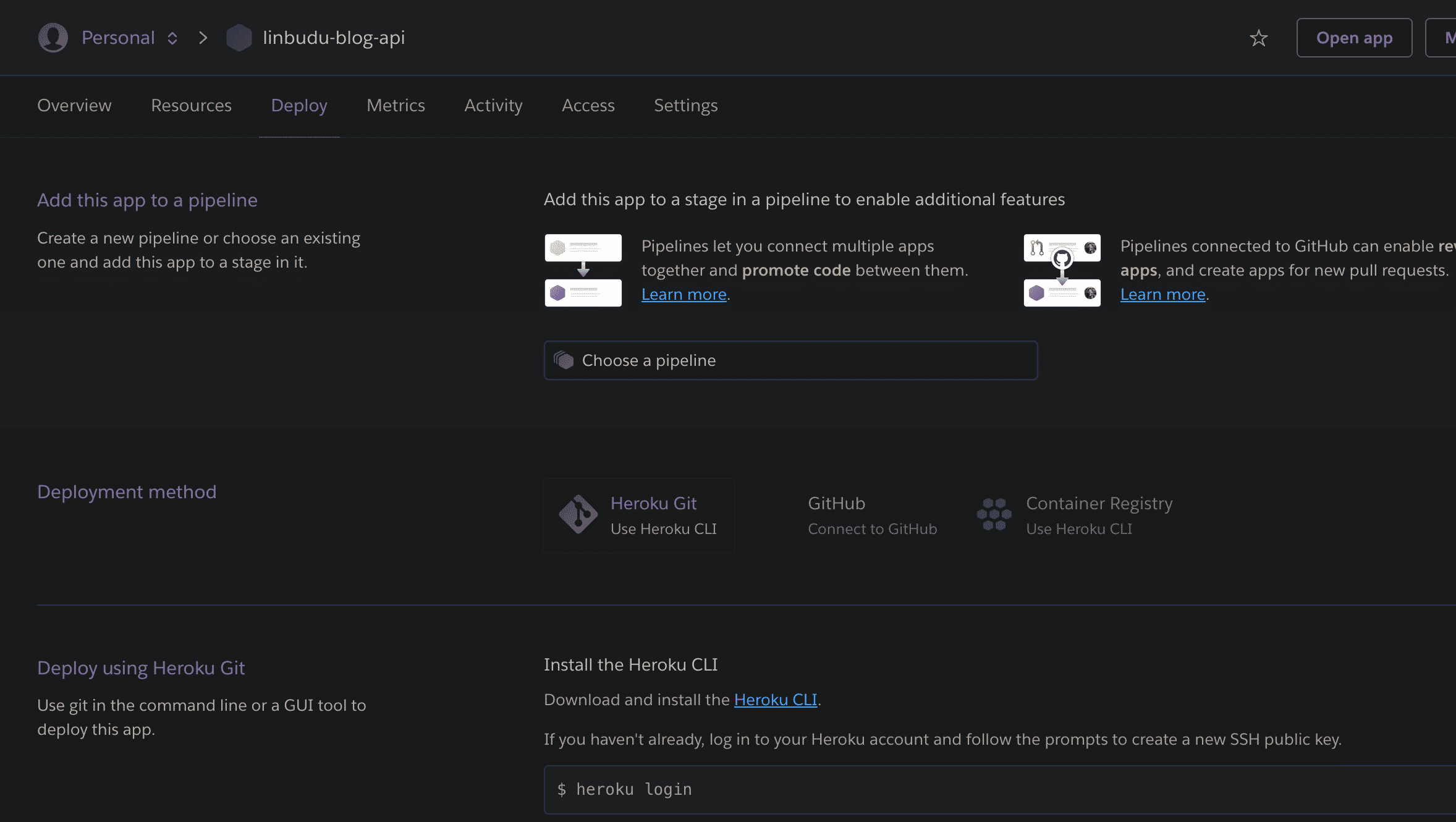Click the Open app button
The width and height of the screenshot is (1456, 822).
tap(1353, 38)
